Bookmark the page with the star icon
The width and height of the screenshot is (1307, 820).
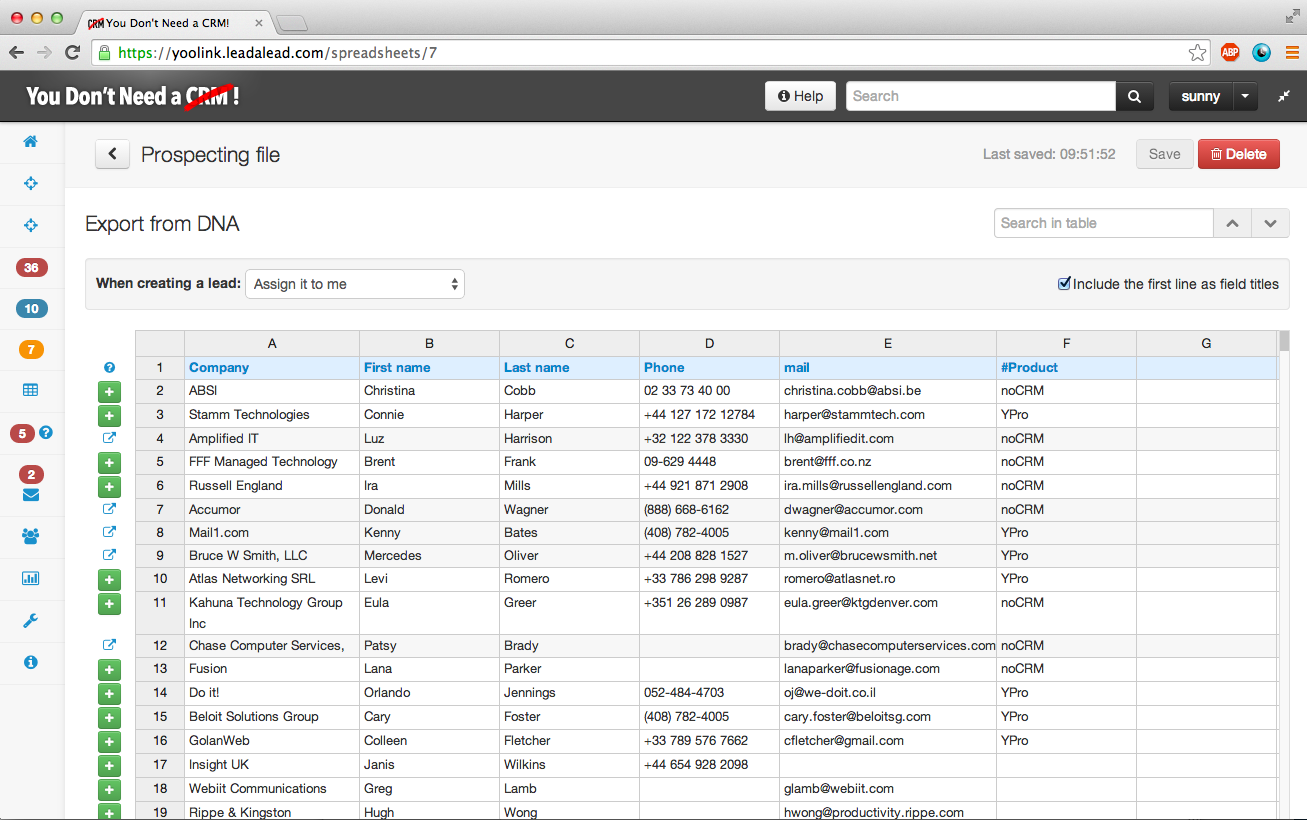click(1197, 52)
